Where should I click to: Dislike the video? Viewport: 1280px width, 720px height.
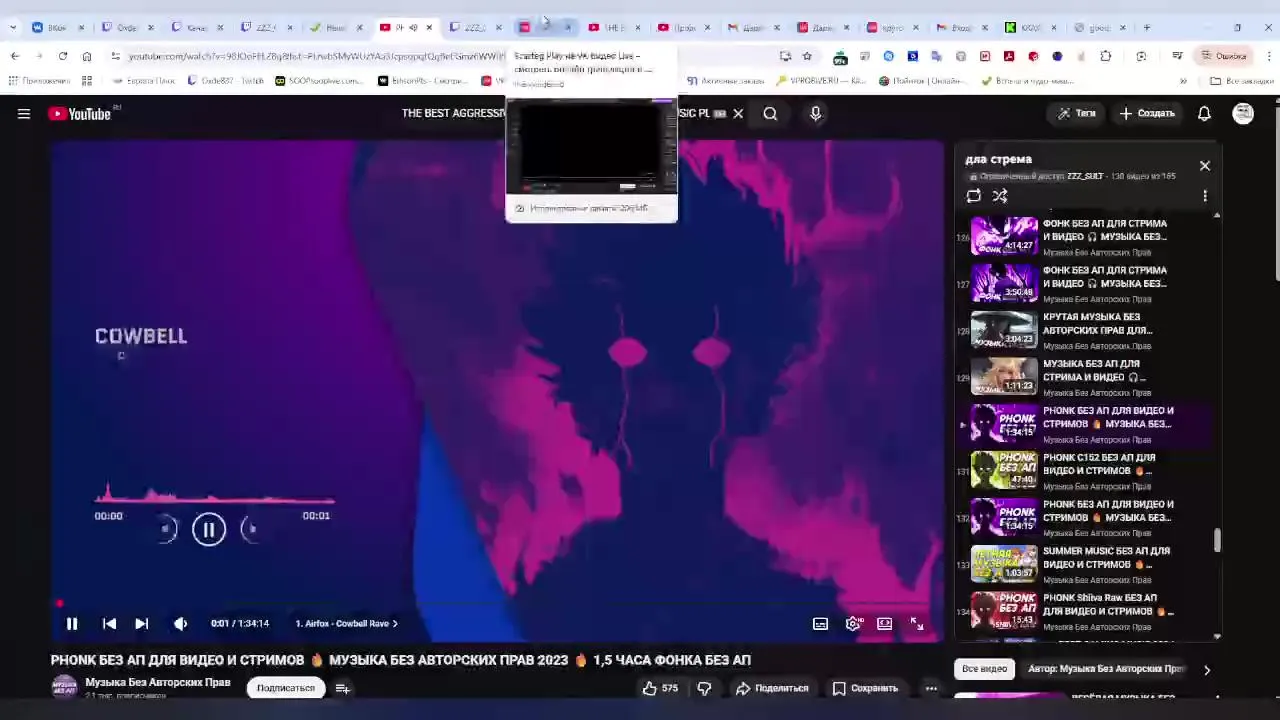coord(704,688)
